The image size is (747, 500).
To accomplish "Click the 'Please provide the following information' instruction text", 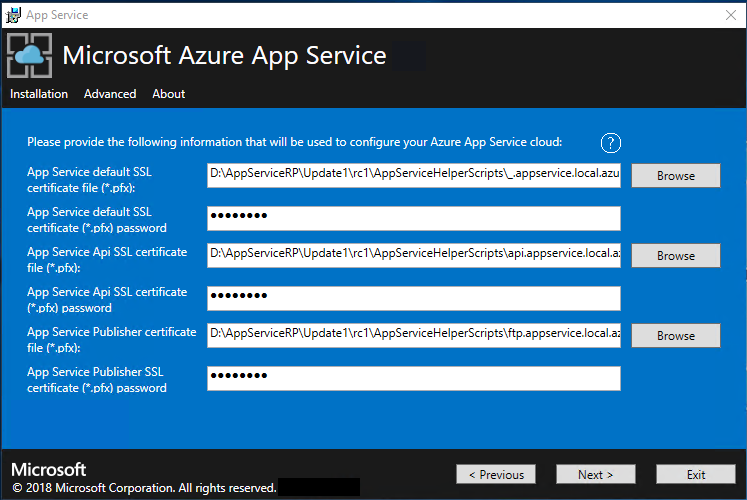I will [294, 142].
